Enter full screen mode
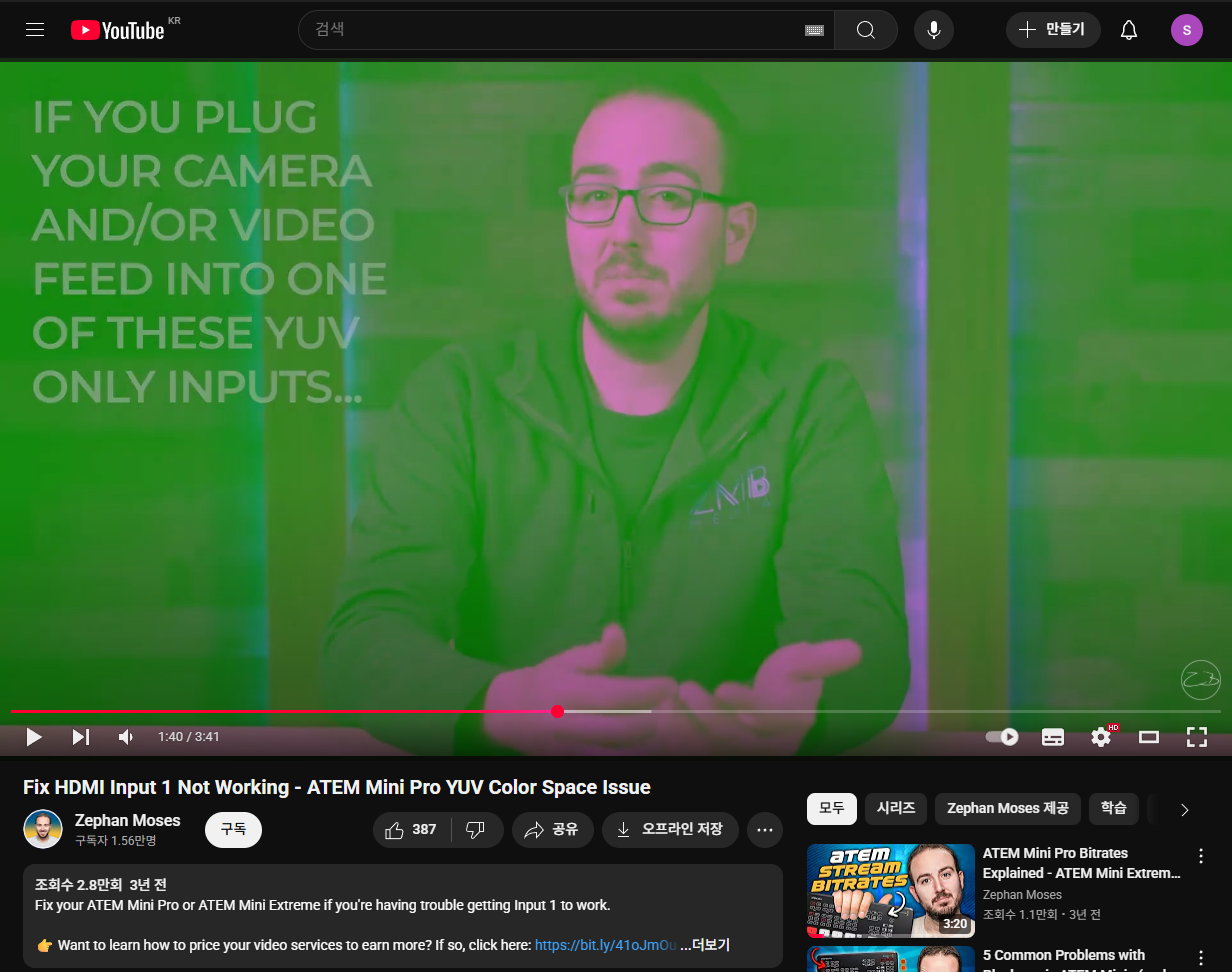This screenshot has width=1232, height=972. click(1197, 737)
